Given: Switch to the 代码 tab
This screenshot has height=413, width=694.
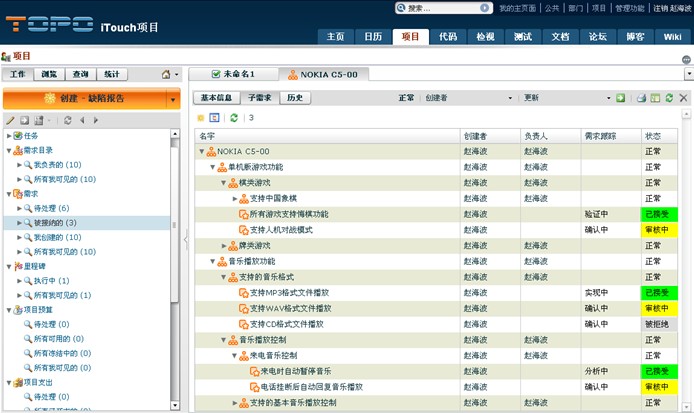Looking at the screenshot, I should point(448,37).
